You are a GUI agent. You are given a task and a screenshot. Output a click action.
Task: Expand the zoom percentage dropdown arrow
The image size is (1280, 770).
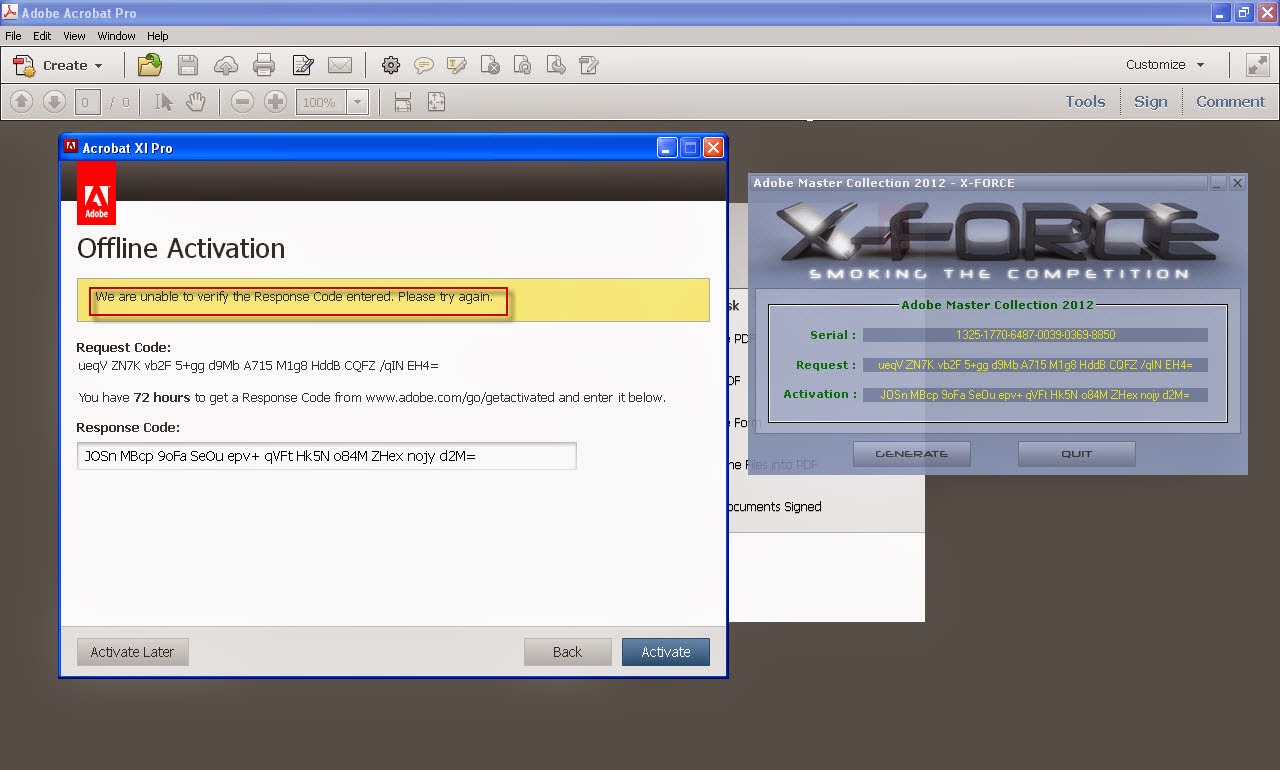358,102
